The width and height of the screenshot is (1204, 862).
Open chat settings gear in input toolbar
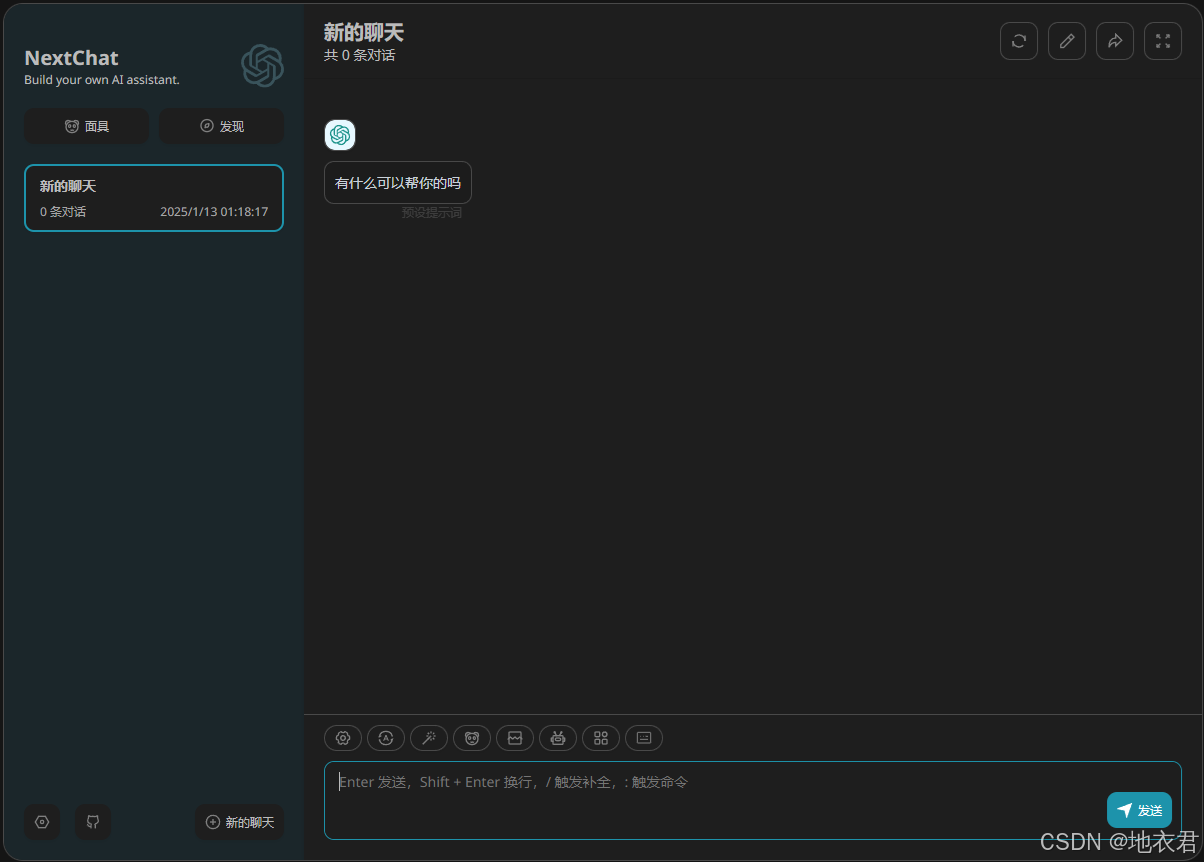(343, 738)
